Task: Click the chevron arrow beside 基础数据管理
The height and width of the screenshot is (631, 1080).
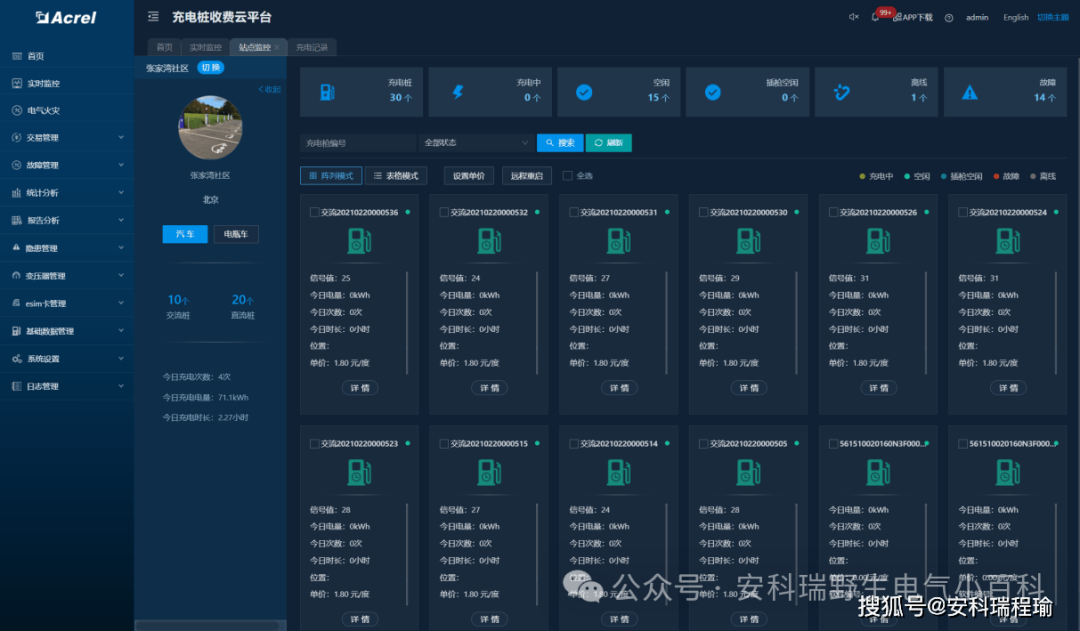Action: (x=121, y=331)
